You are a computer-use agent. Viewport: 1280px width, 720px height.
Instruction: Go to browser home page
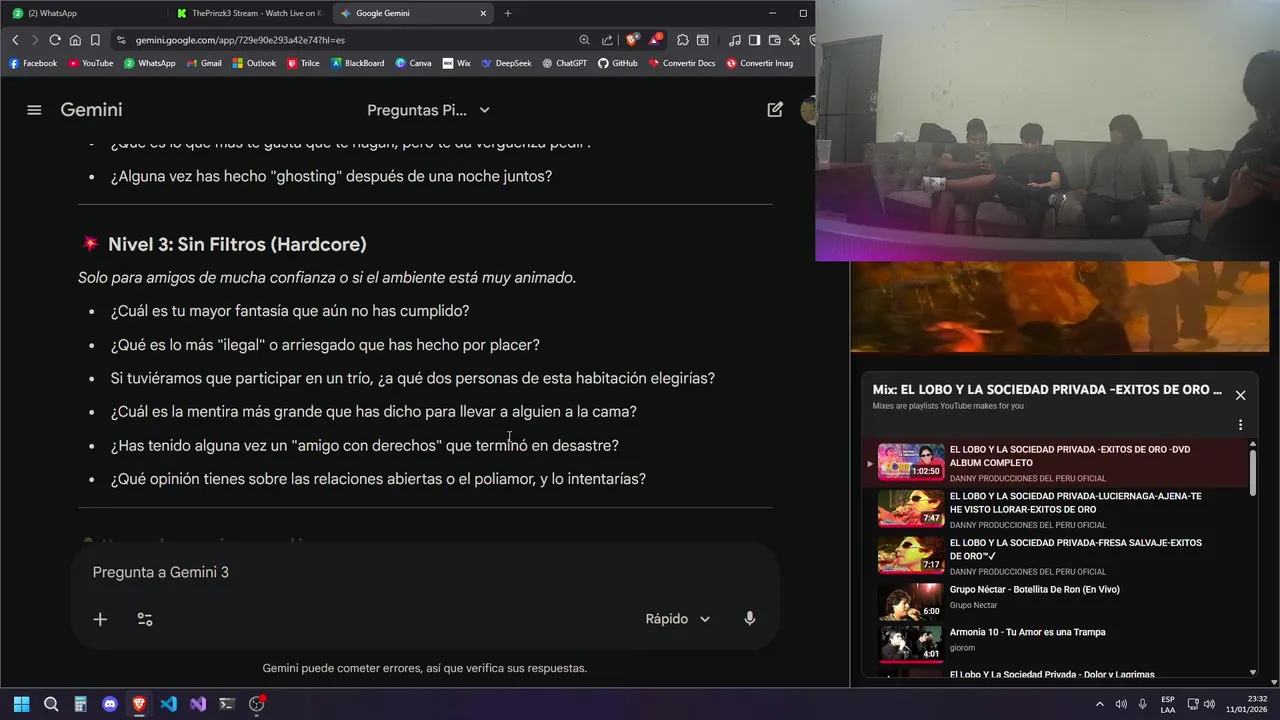click(x=75, y=40)
